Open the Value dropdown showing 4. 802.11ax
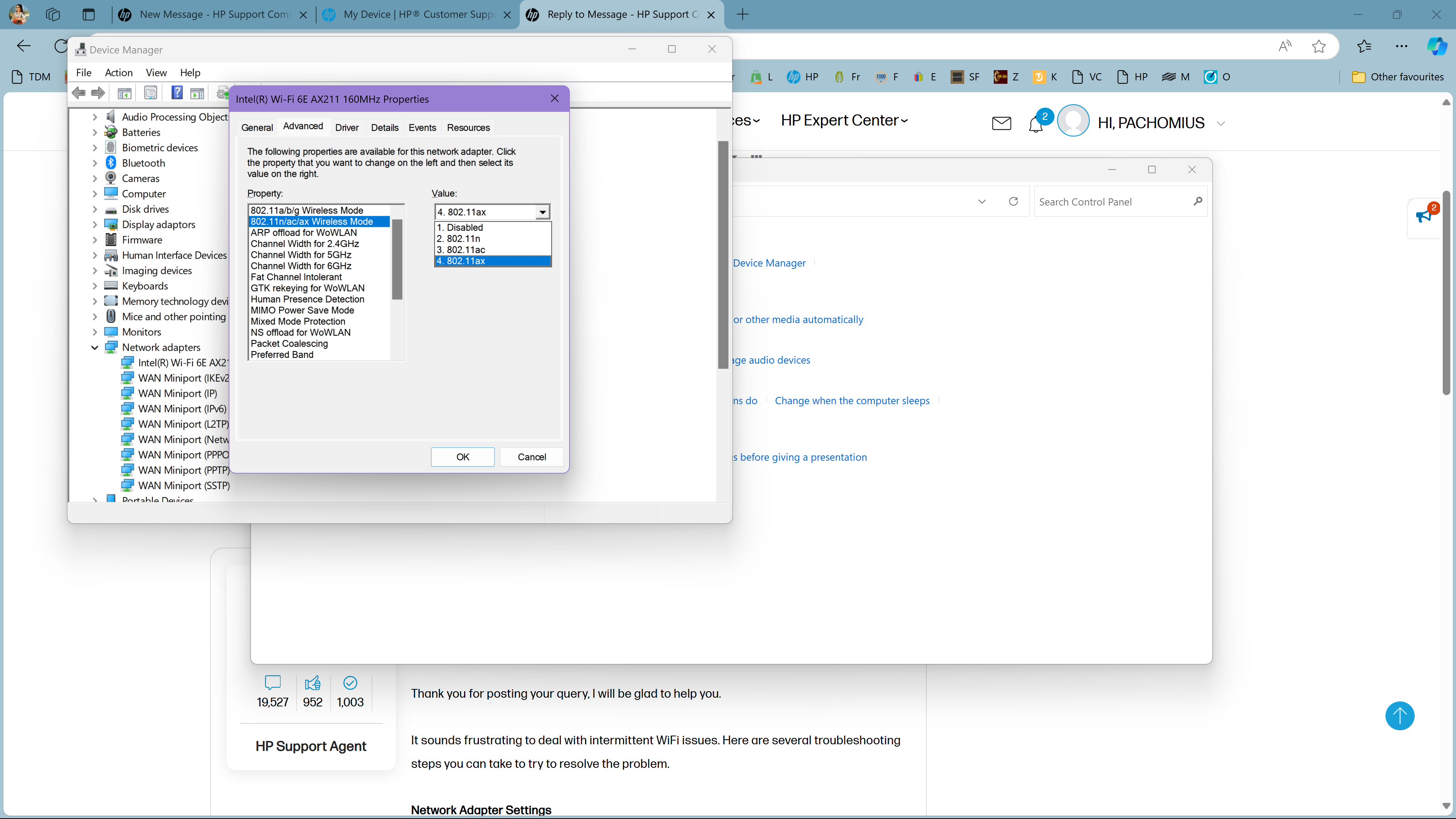Image resolution: width=1456 pixels, height=819 pixels. (541, 212)
